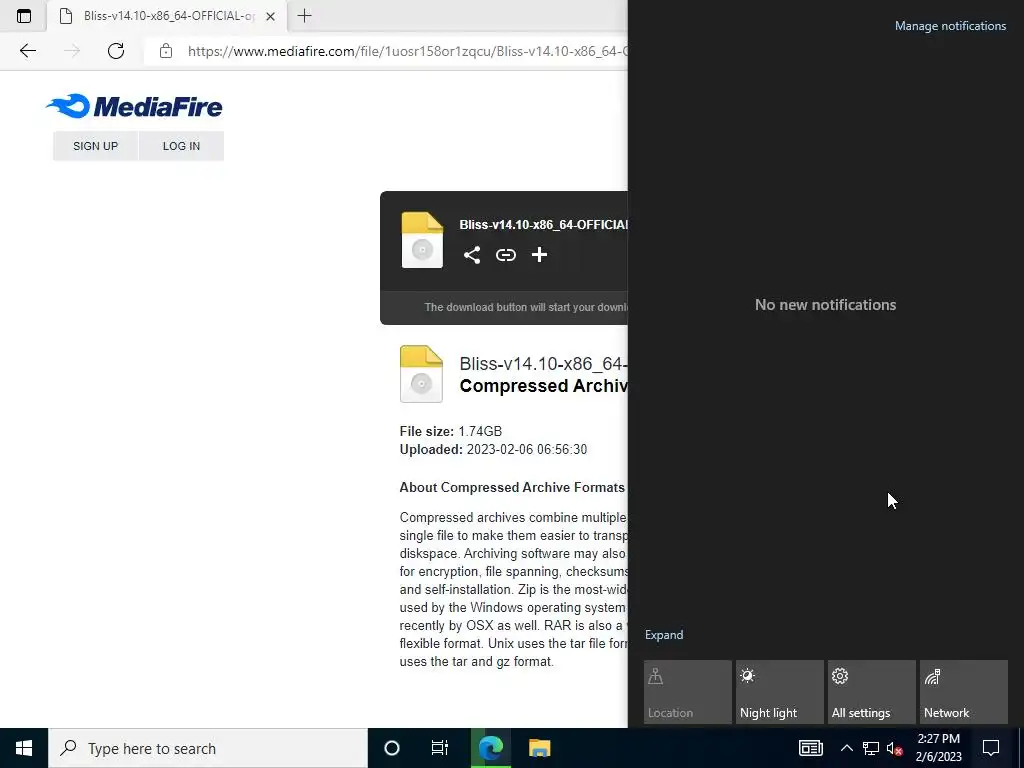View site info via the address bar lock icon
Viewport: 1024px width, 768px height.
pyautogui.click(x=166, y=51)
